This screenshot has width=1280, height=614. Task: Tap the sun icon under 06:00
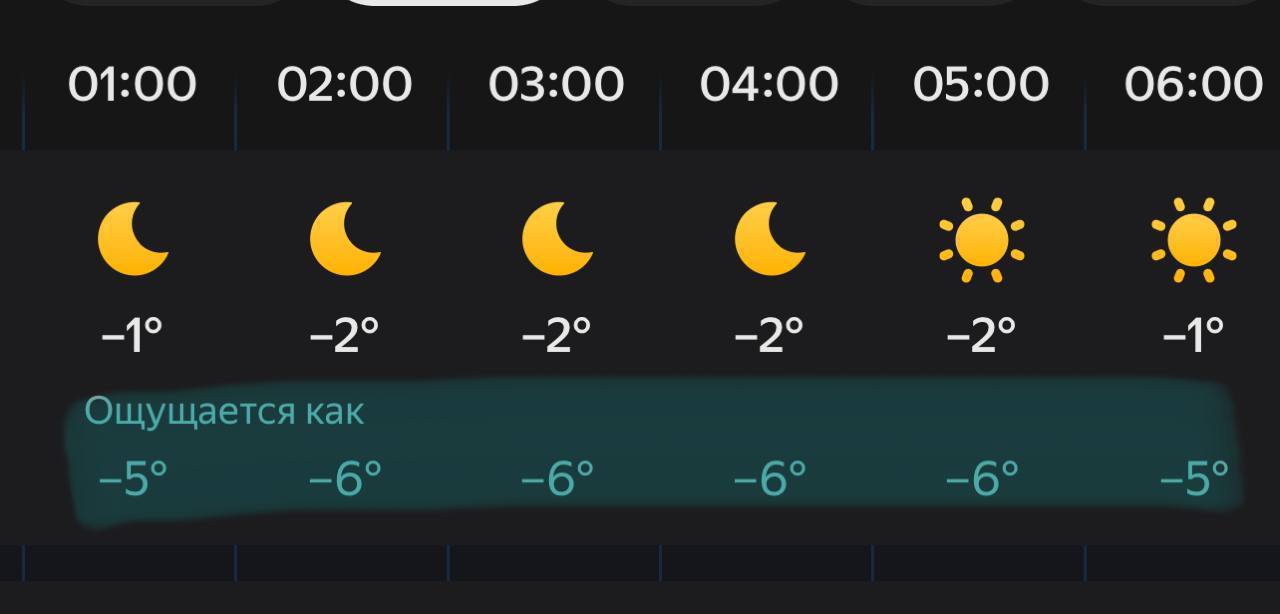(1194, 240)
